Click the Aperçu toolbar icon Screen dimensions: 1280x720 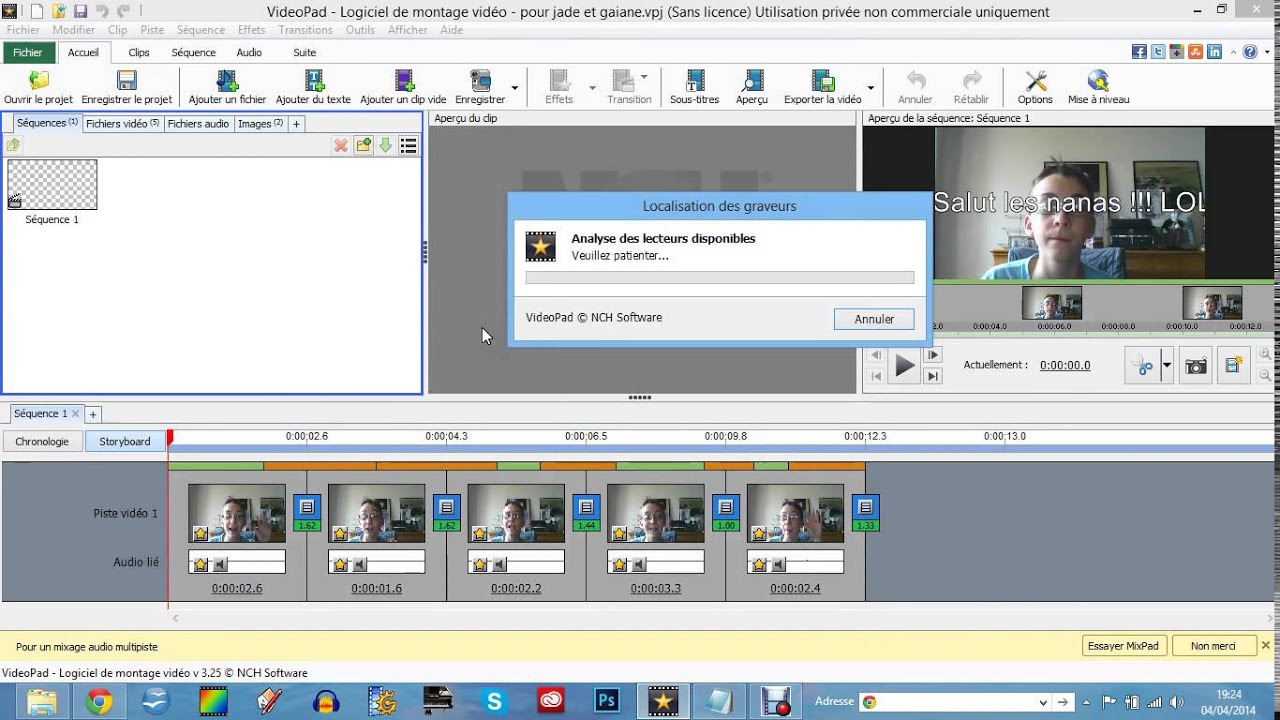752,88
